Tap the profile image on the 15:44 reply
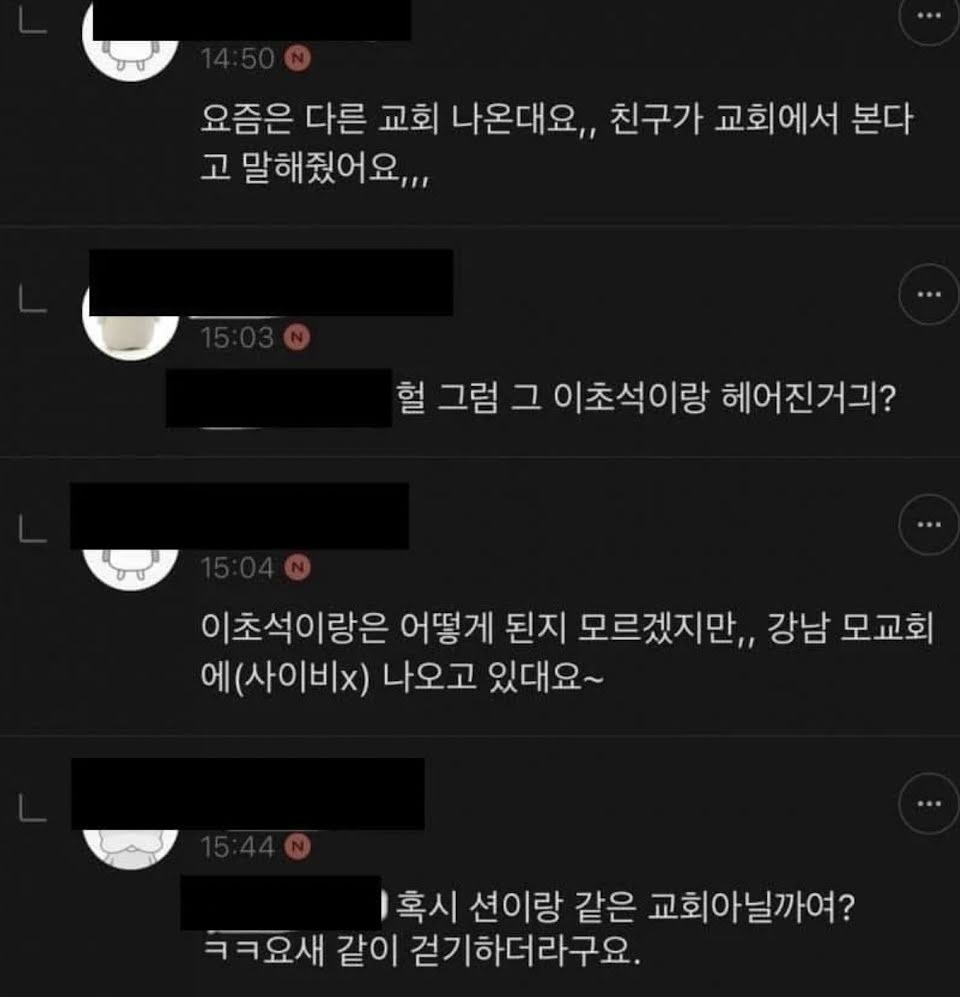This screenshot has height=997, width=960. point(131,846)
